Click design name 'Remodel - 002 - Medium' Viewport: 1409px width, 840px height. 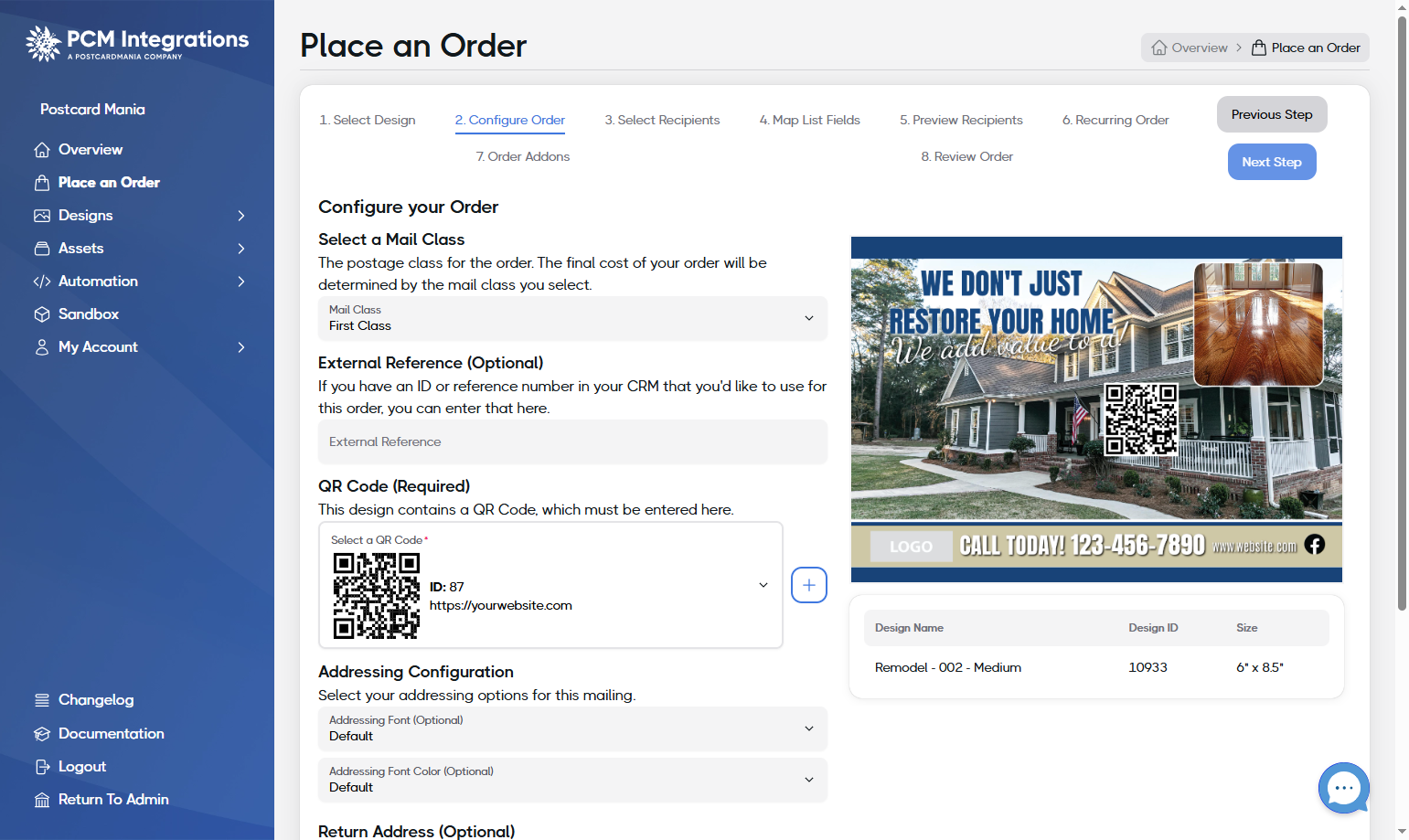point(948,667)
